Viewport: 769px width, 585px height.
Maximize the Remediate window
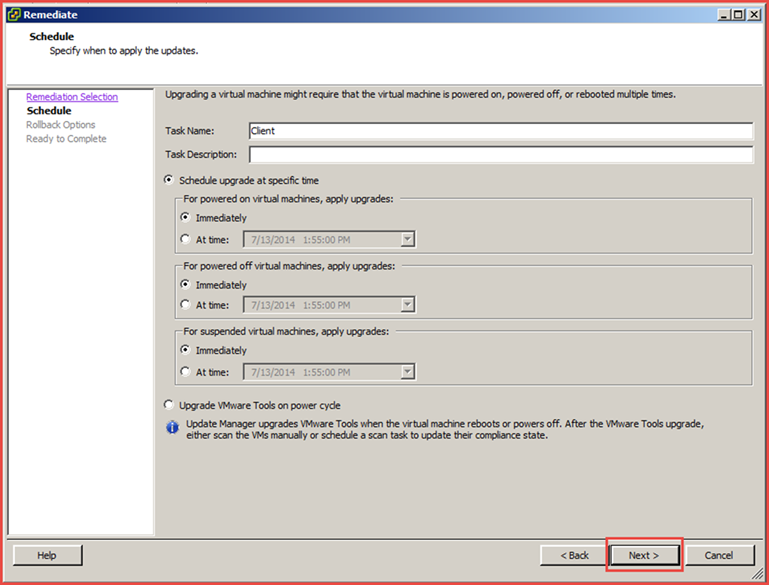point(739,15)
